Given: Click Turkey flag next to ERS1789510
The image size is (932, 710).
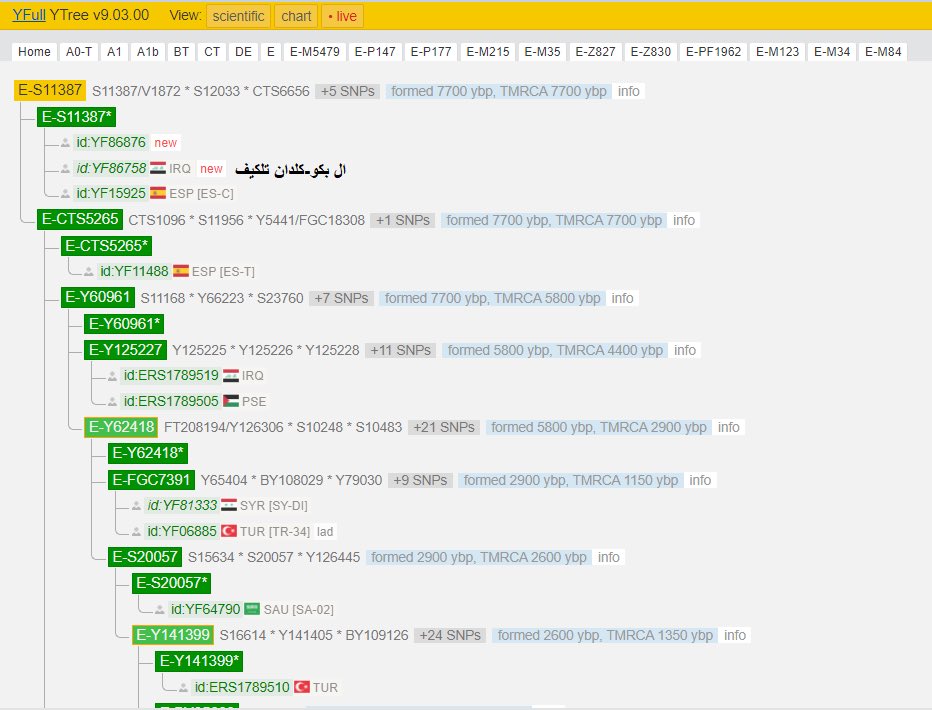Looking at the screenshot, I should coord(302,687).
